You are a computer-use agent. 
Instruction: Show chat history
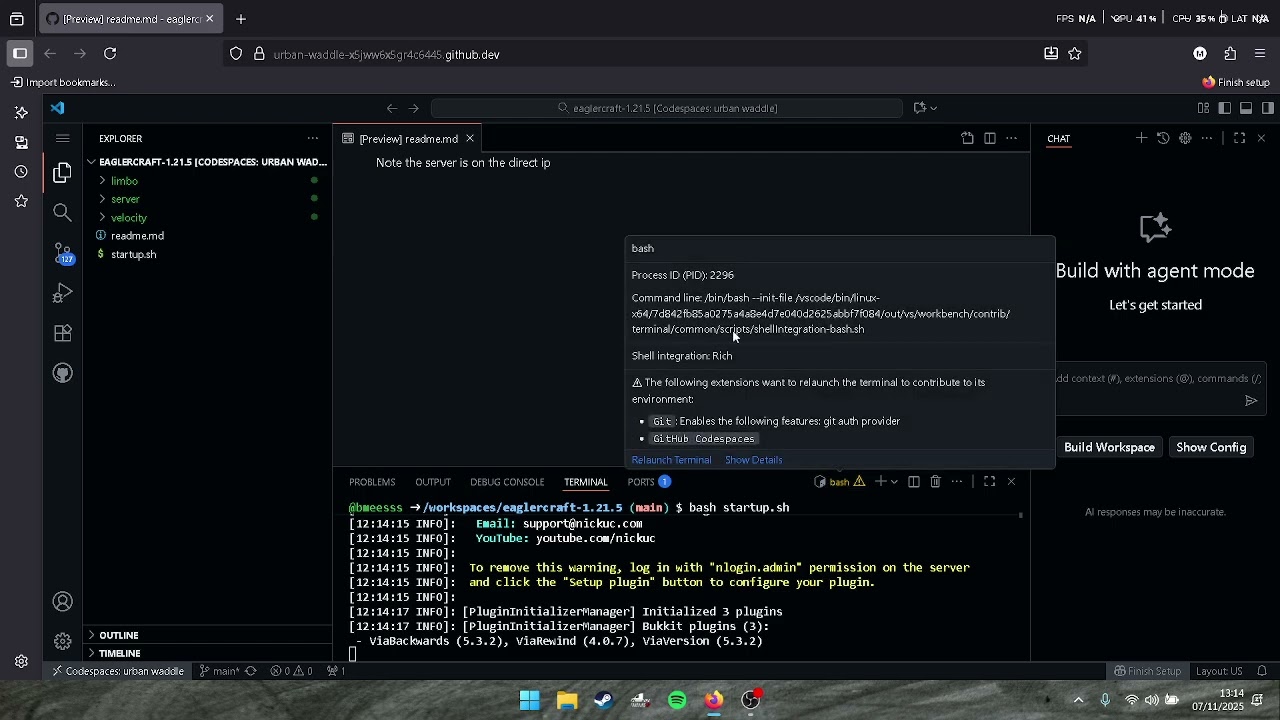[1163, 138]
